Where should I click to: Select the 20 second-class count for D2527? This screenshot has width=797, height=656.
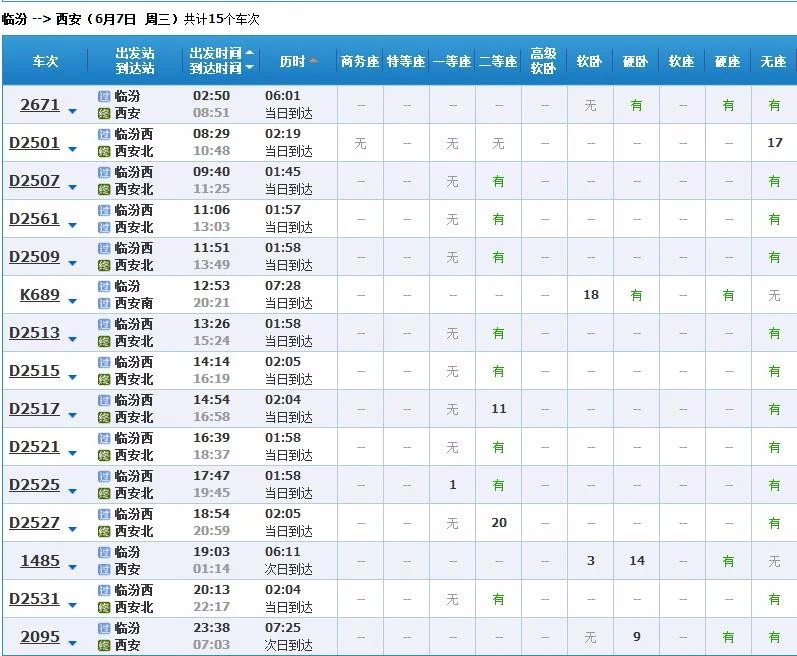[499, 522]
